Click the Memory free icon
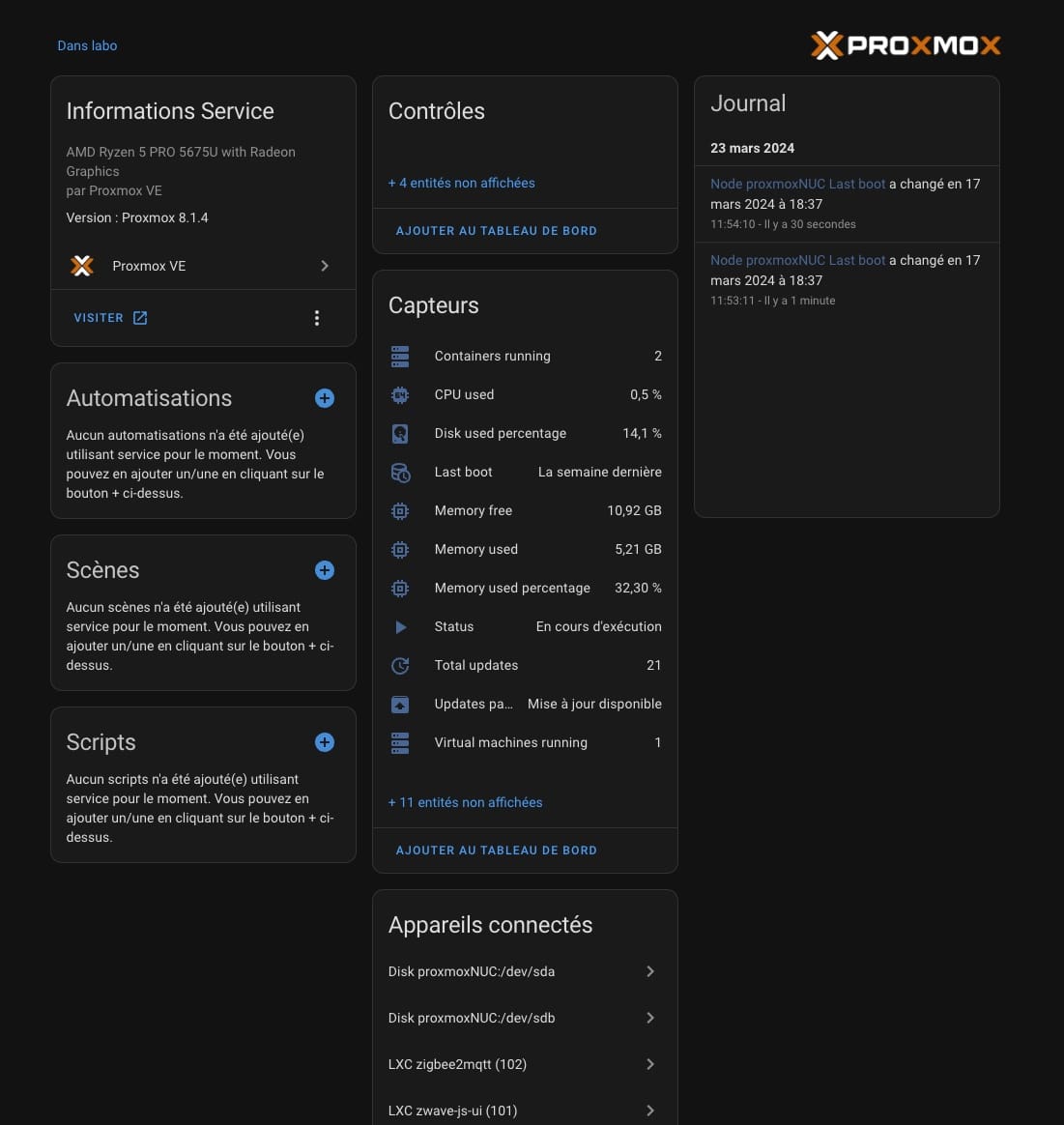This screenshot has height=1125, width=1064. pos(400,511)
